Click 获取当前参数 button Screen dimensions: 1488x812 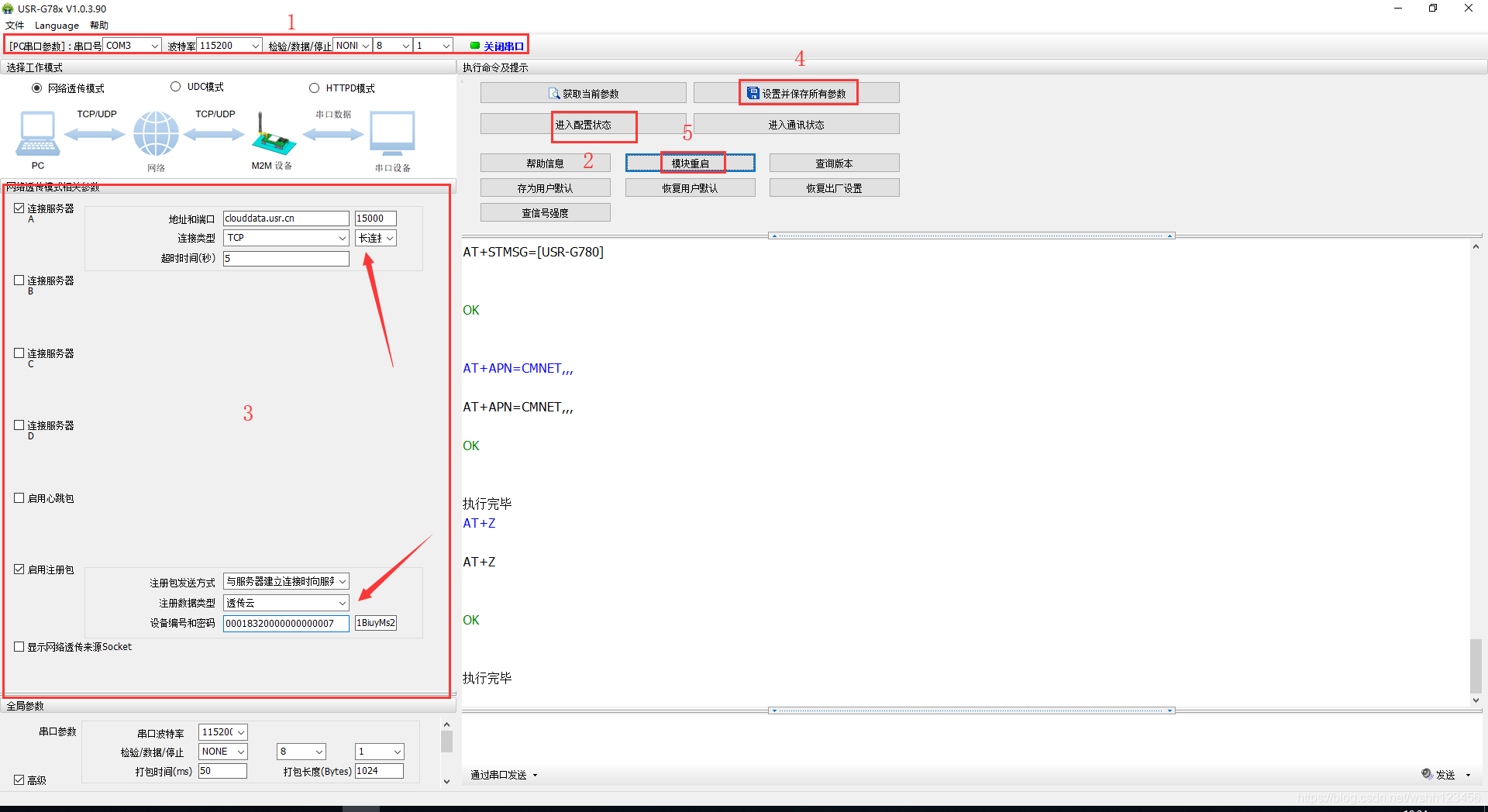click(x=583, y=93)
